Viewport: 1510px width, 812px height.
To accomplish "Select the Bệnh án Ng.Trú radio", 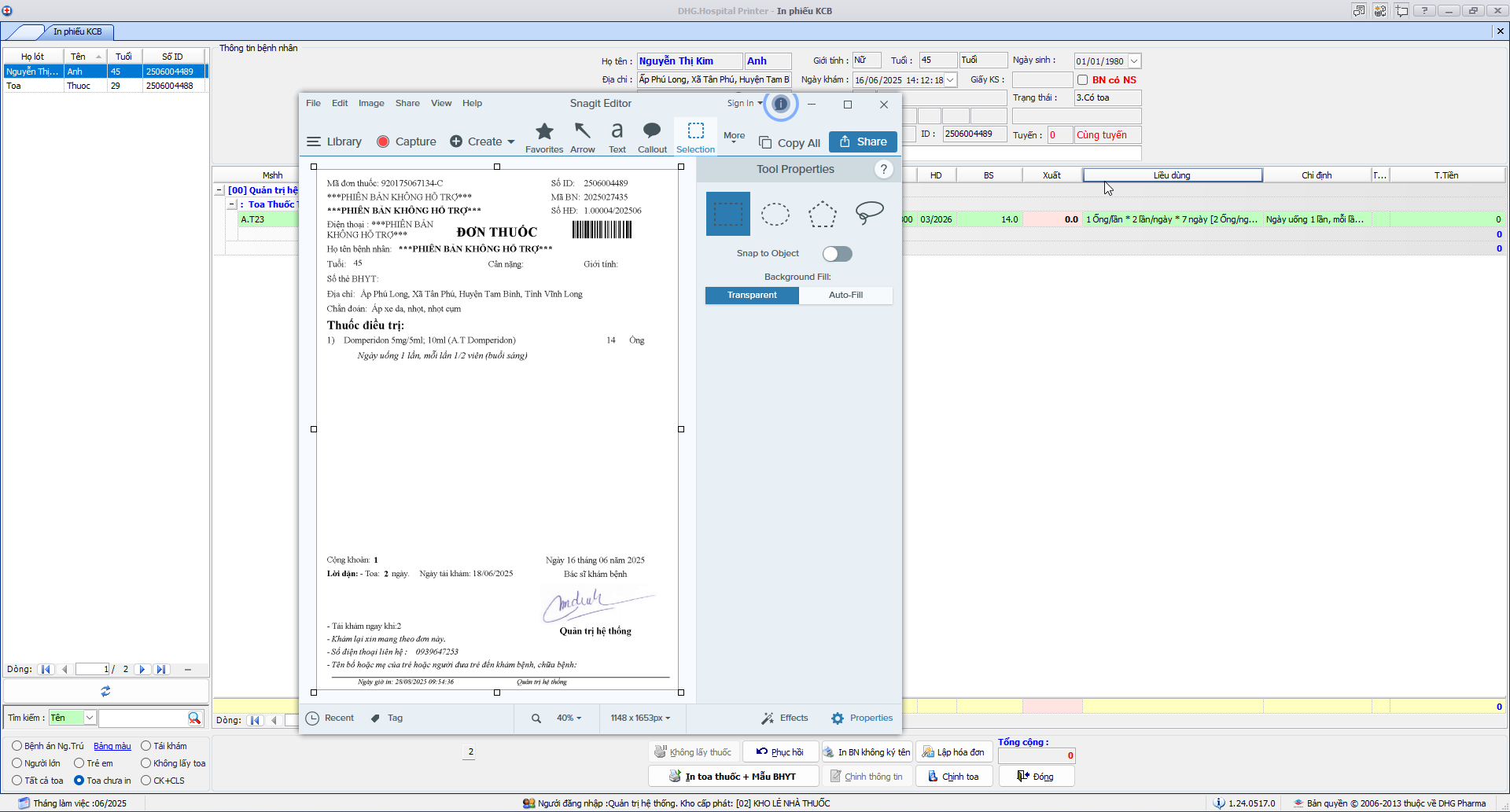I will (x=17, y=746).
